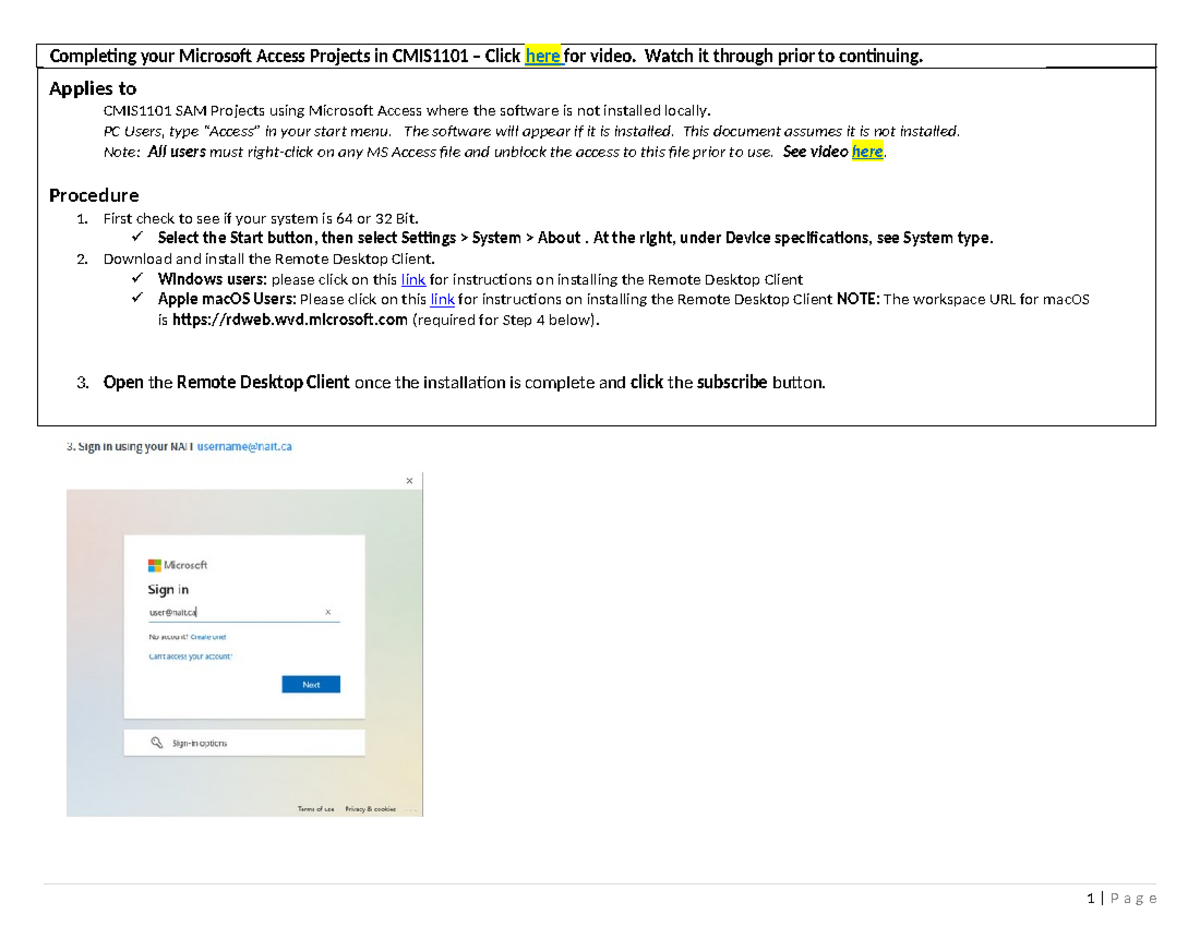Open the See video here link in the note
Viewport: 1200px width, 927px height.
(x=866, y=152)
